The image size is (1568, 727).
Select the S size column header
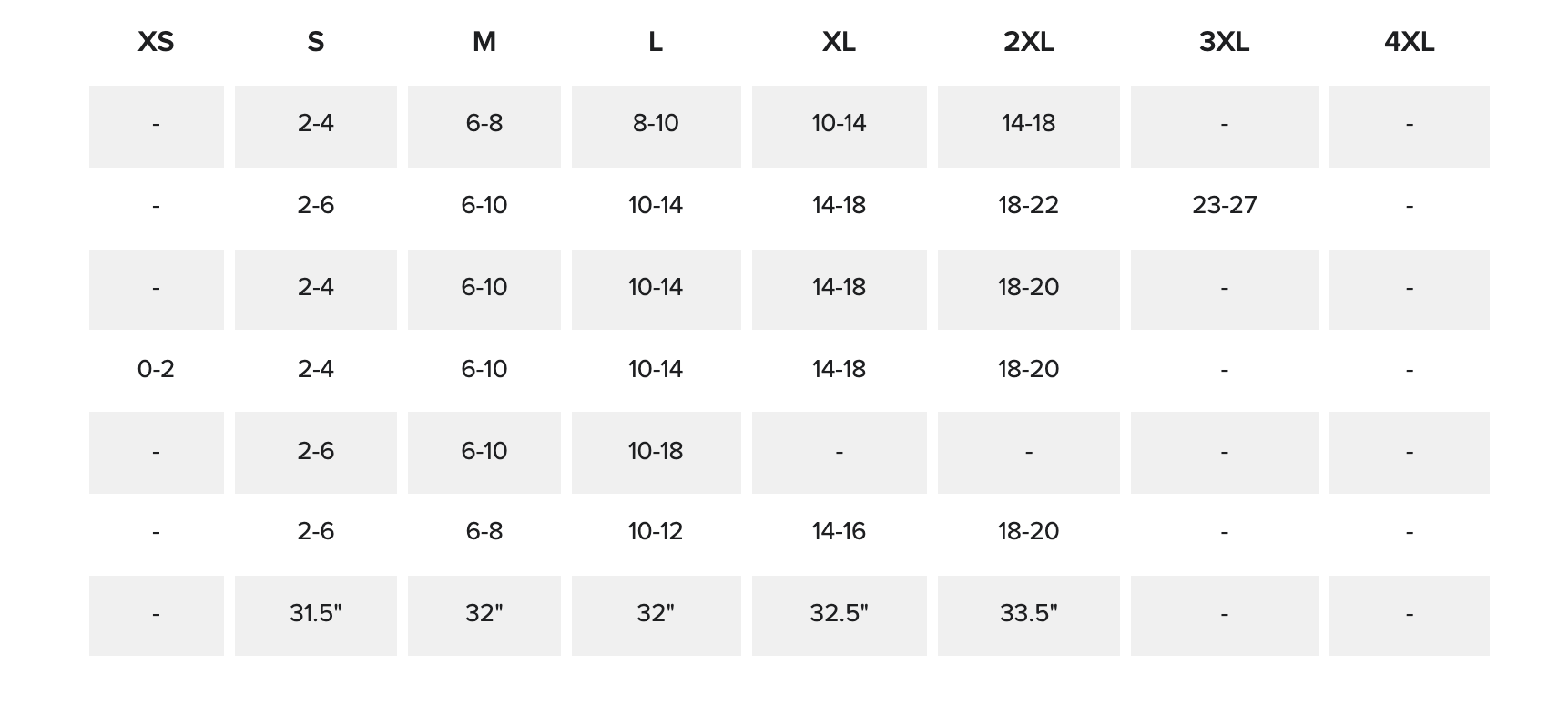point(315,42)
